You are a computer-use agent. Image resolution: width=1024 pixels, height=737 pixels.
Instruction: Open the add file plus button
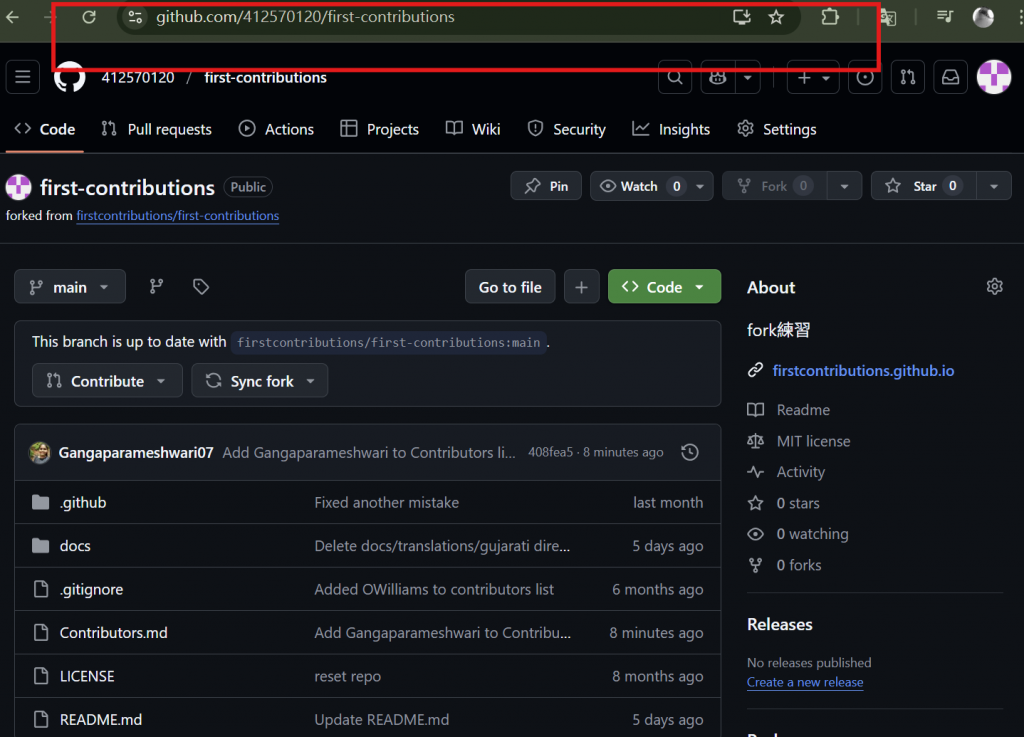581,287
